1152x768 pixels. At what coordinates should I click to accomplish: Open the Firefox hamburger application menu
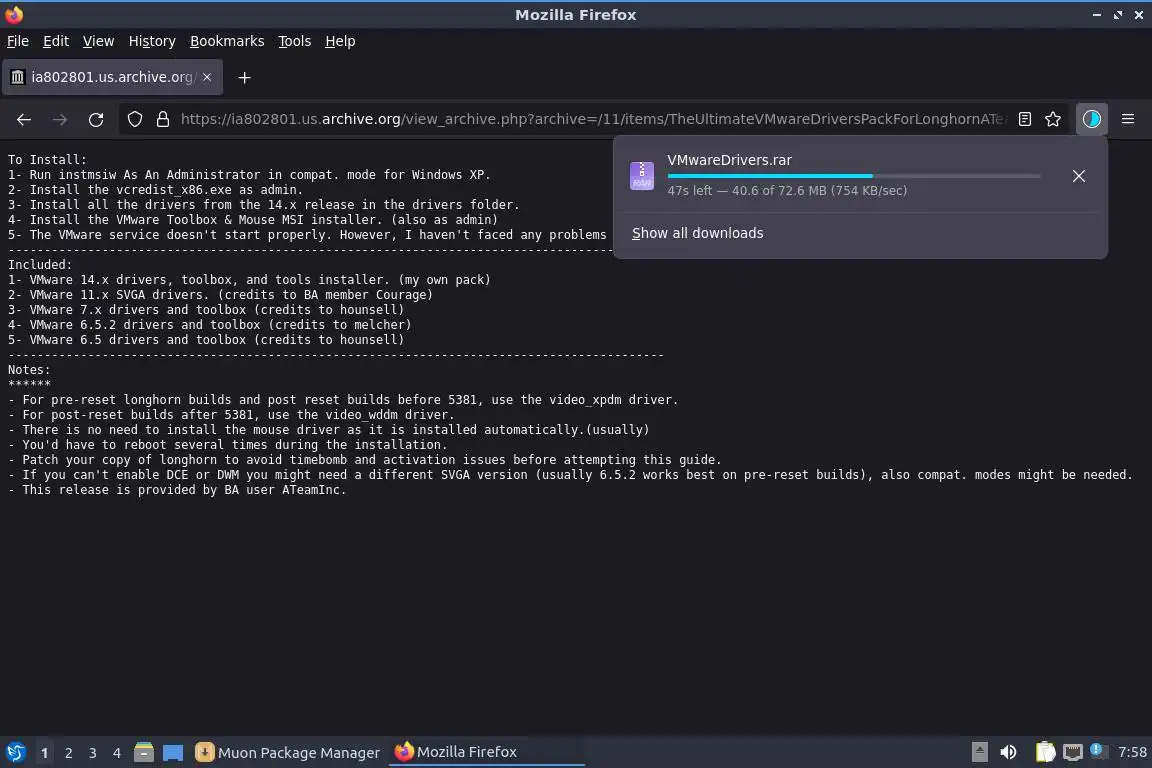pos(1128,119)
